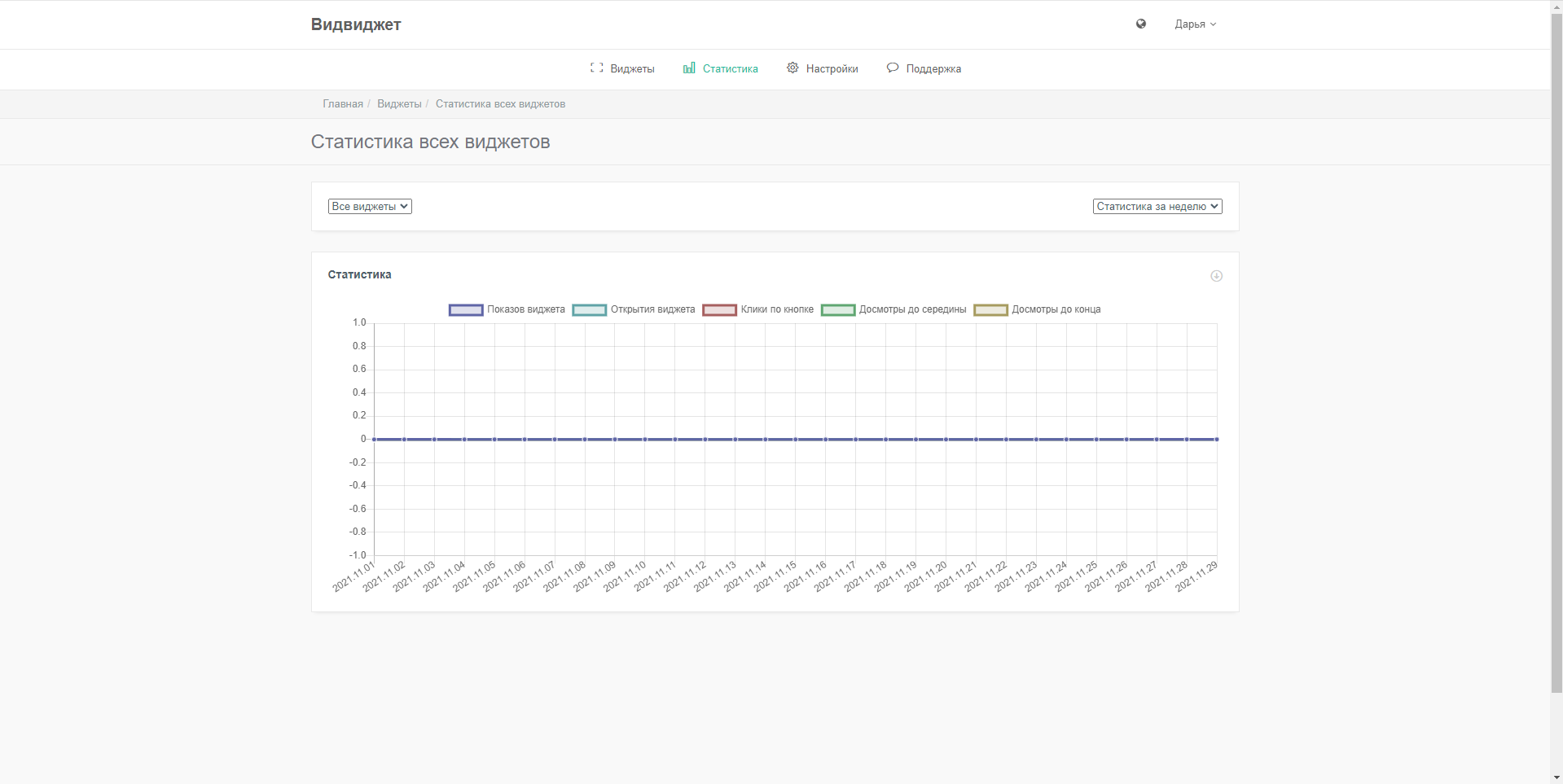Click the chart data point at 2021.11.29
This screenshot has width=1563, height=784.
(1217, 440)
